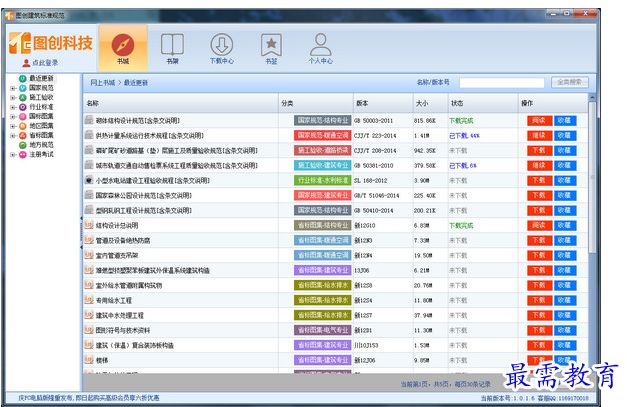Click the version 1.0.1.6 status bar text
Image resolution: width=627 pixels, height=407 pixels.
click(x=508, y=398)
